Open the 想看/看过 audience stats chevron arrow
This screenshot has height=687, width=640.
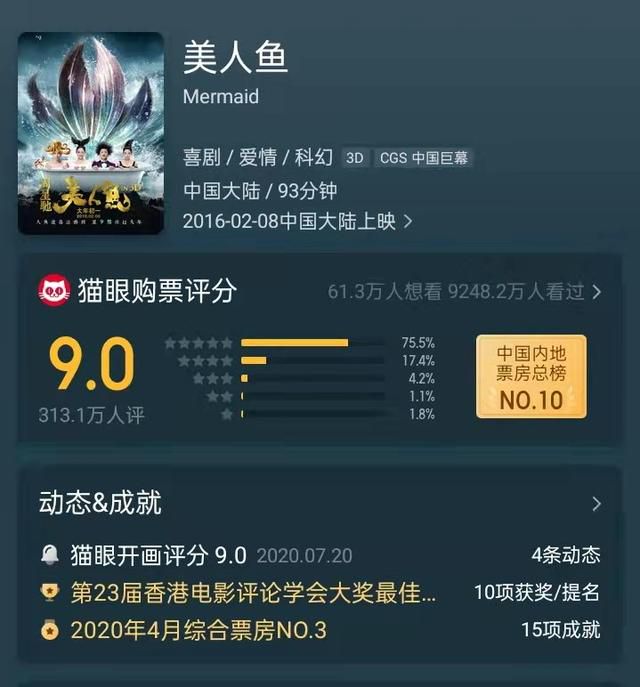click(596, 292)
